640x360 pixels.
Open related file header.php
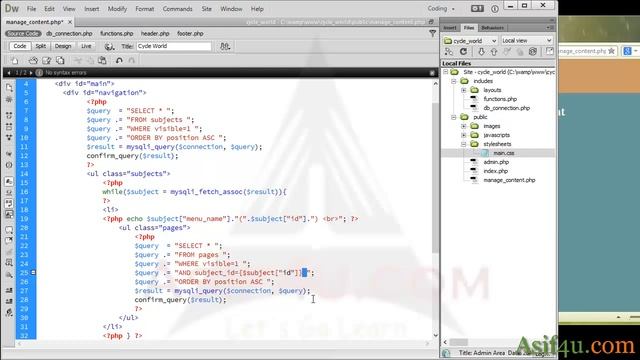coord(155,33)
